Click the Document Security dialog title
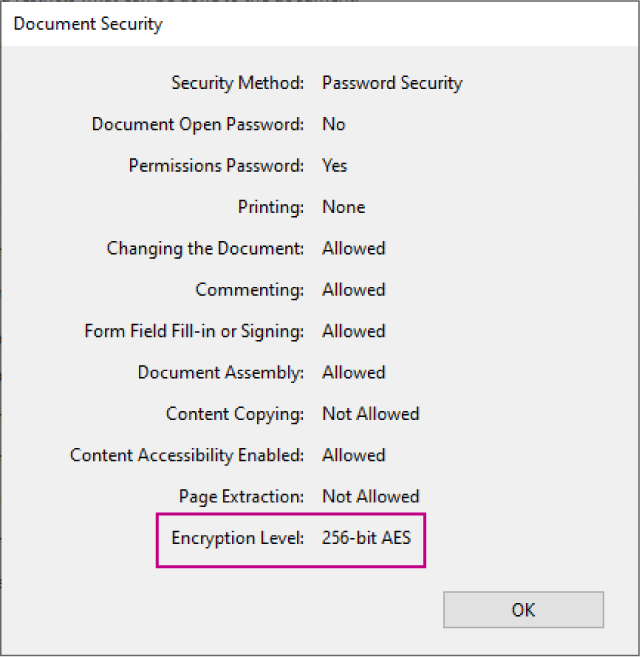This screenshot has width=640, height=657. 88,24
